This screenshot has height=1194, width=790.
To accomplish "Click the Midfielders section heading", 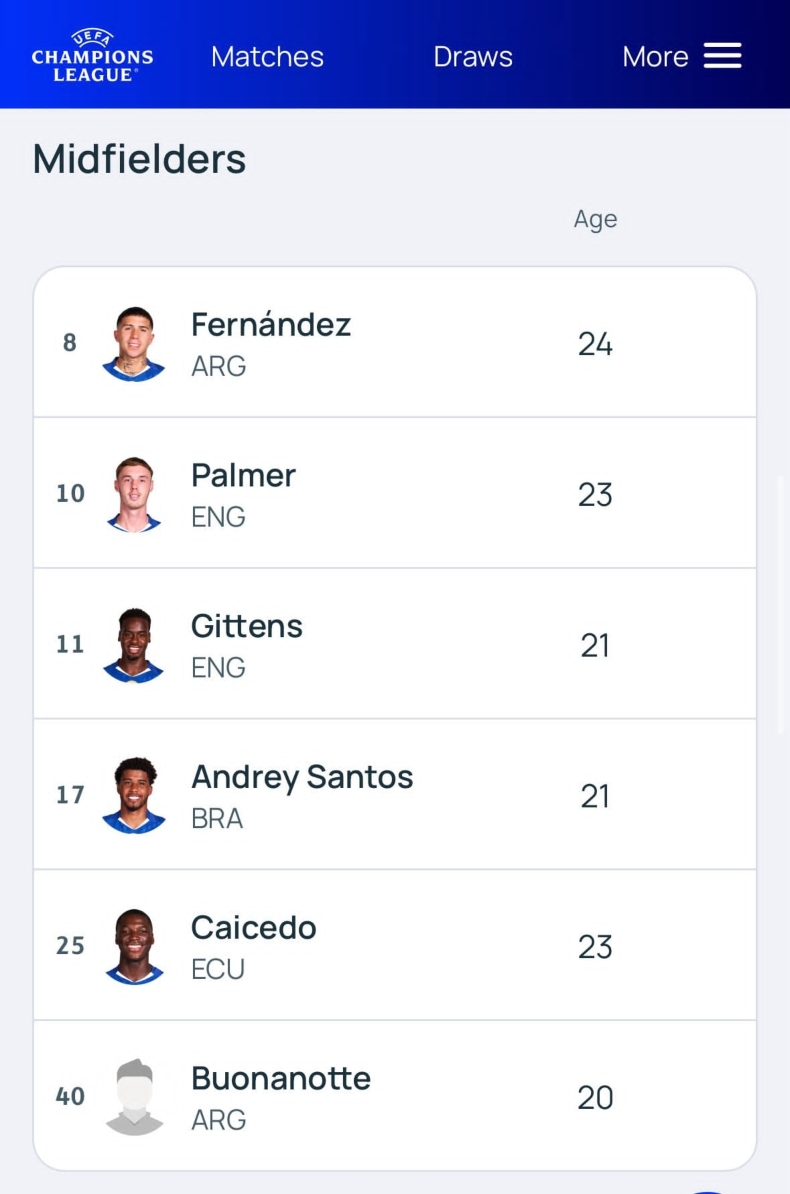I will pyautogui.click(x=139, y=159).
